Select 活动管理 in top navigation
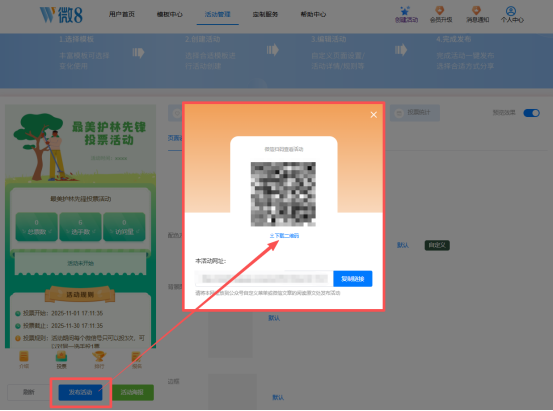The width and height of the screenshot is (553, 411). 218,14
